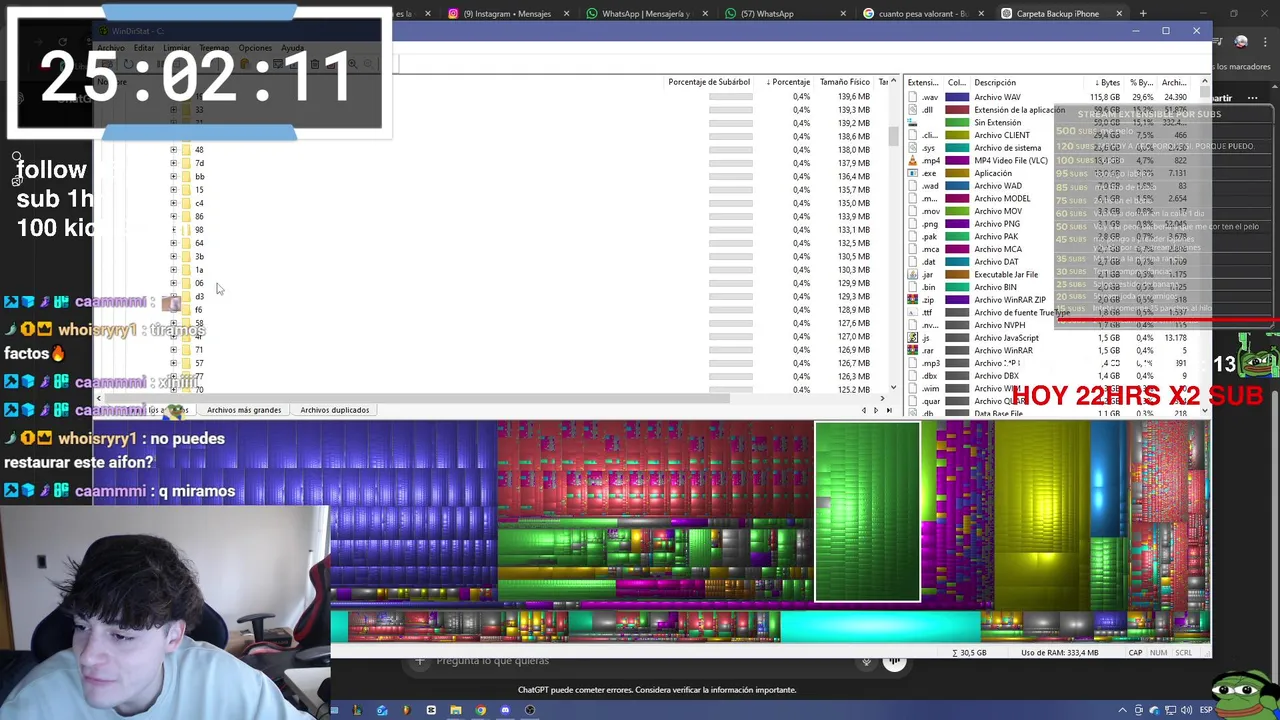
Task: Switch to Archivos más grandes tab
Action: point(244,410)
